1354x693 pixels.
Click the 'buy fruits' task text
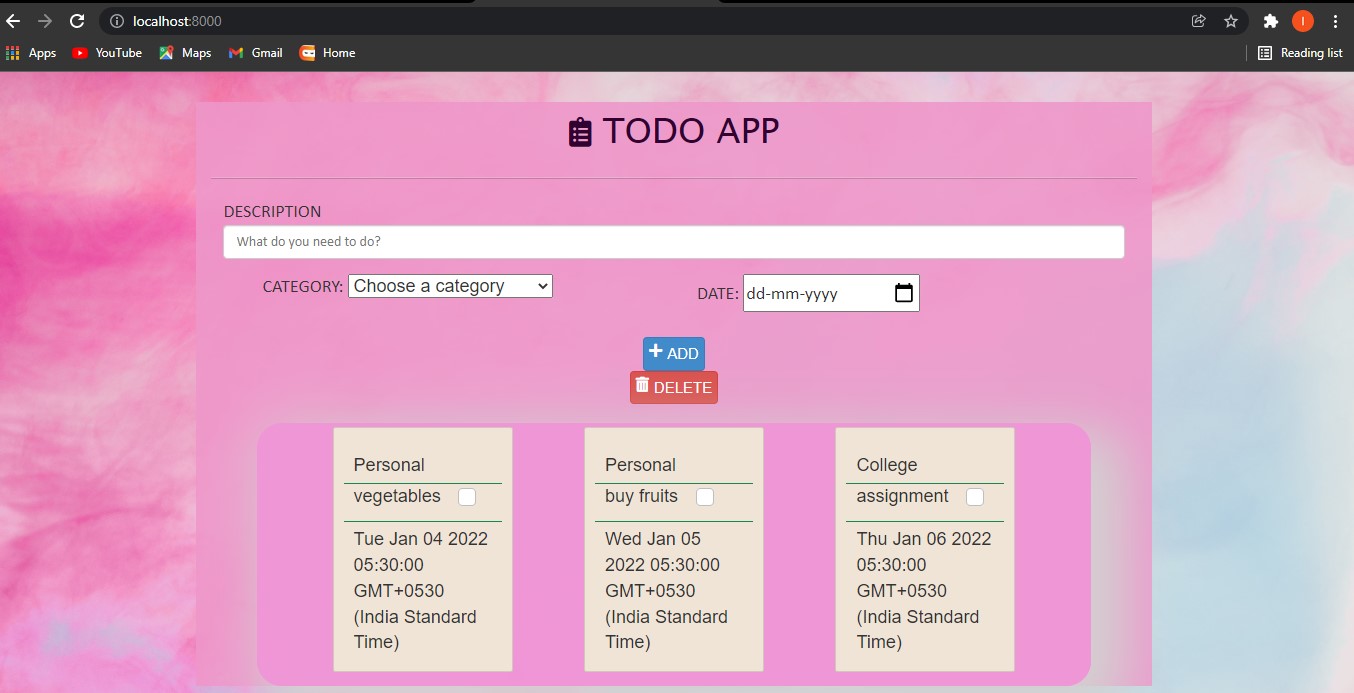point(641,496)
